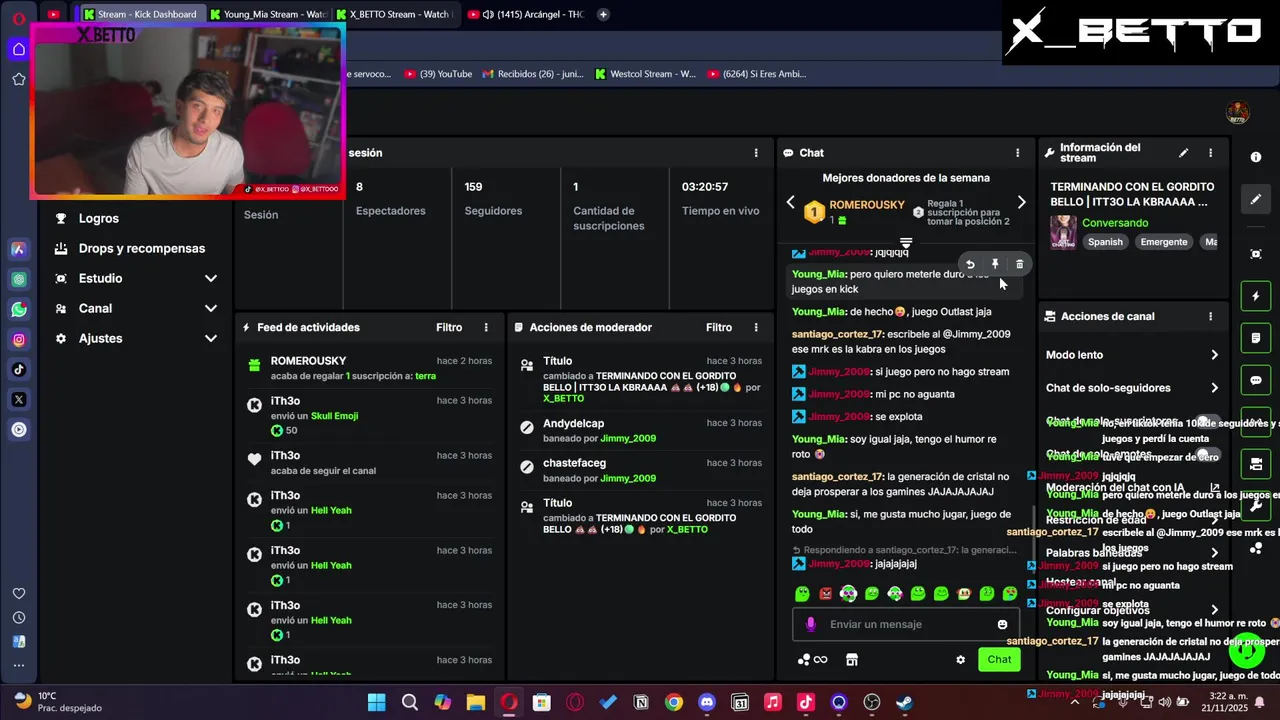Image resolution: width=1280 pixels, height=720 pixels.
Task: Open Feed de actividades three-dot menu
Action: 486,327
